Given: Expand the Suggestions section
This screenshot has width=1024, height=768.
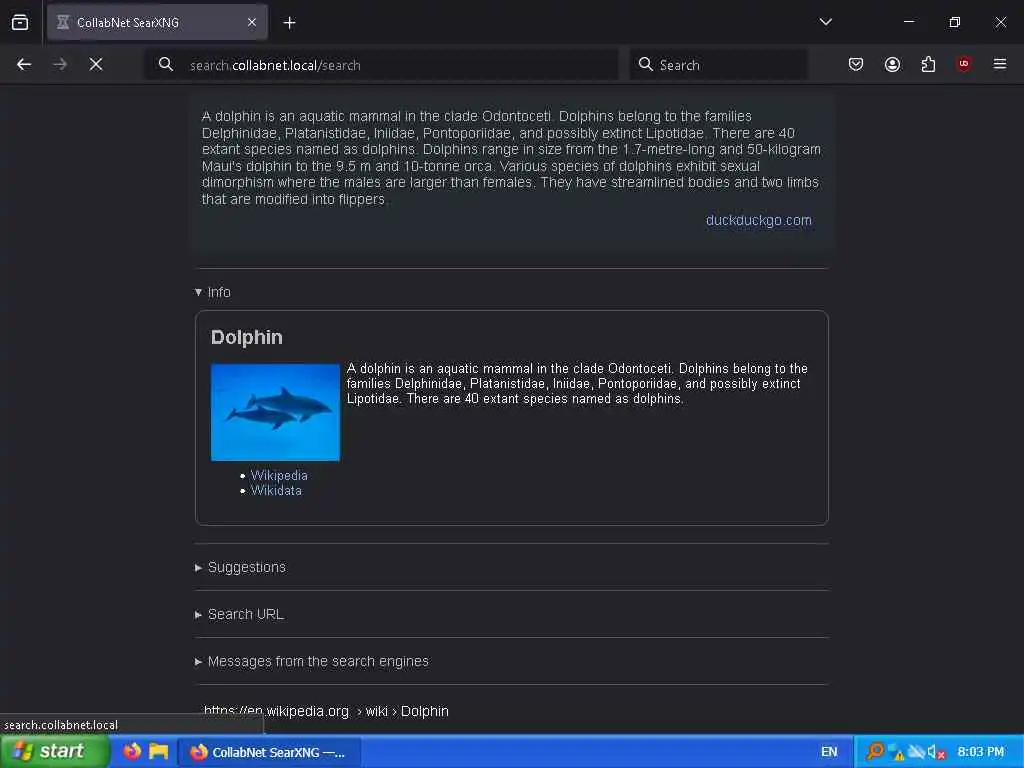Looking at the screenshot, I should tap(240, 568).
